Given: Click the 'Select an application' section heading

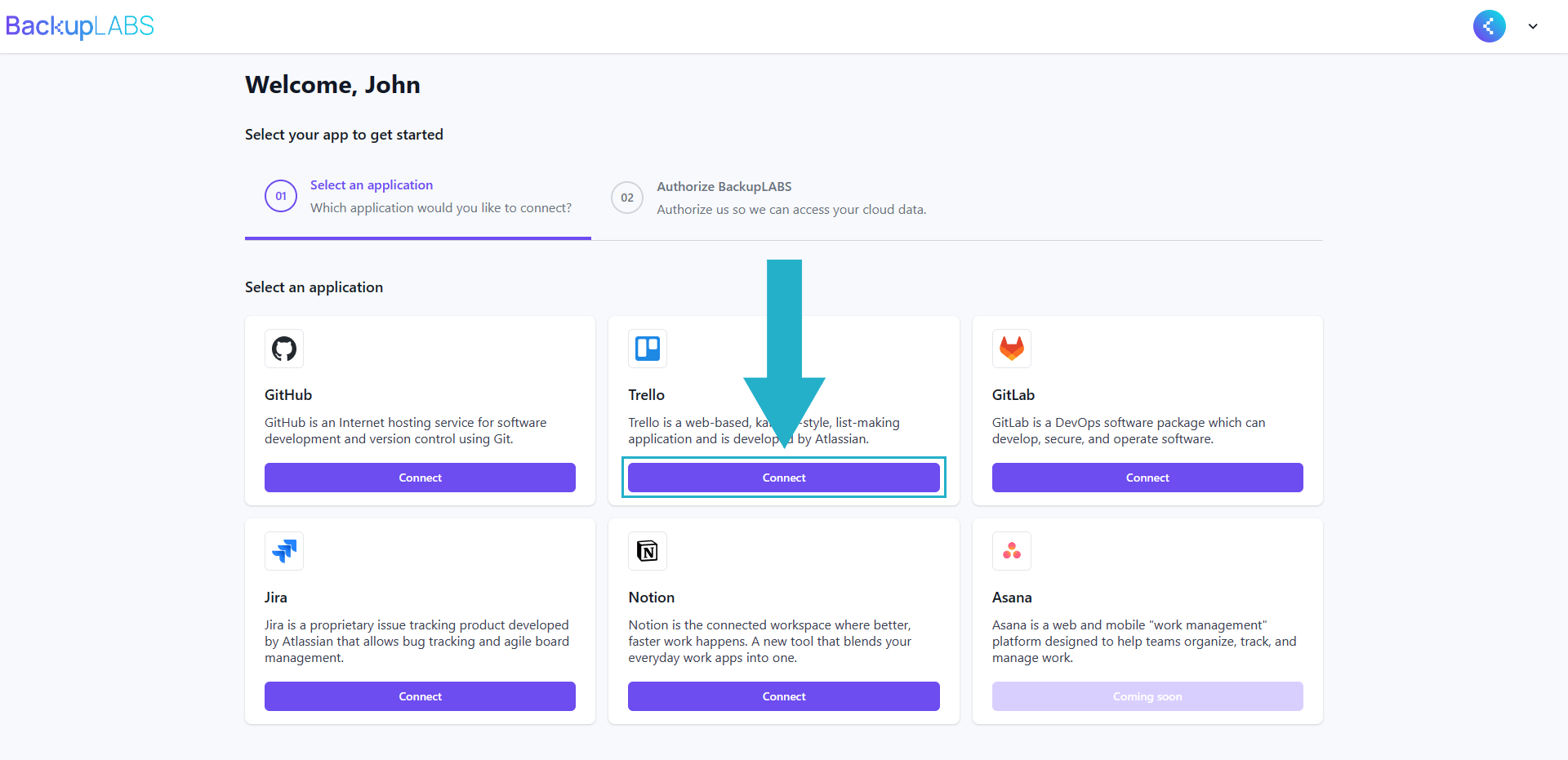Looking at the screenshot, I should (x=314, y=287).
